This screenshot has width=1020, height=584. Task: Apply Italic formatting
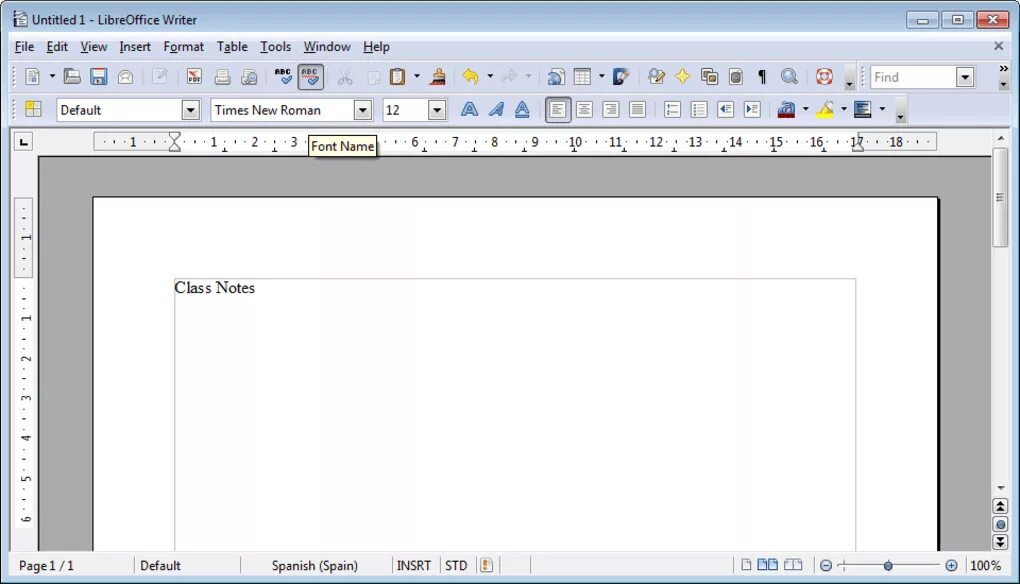tap(496, 110)
